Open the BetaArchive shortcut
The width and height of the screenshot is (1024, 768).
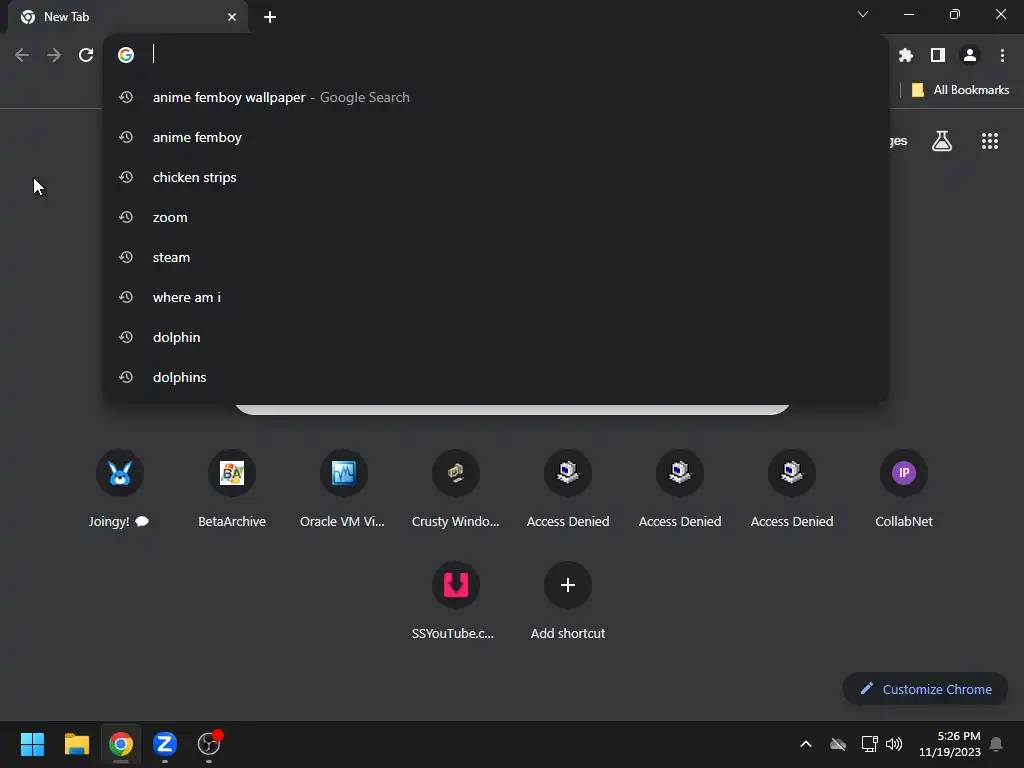pyautogui.click(x=232, y=490)
